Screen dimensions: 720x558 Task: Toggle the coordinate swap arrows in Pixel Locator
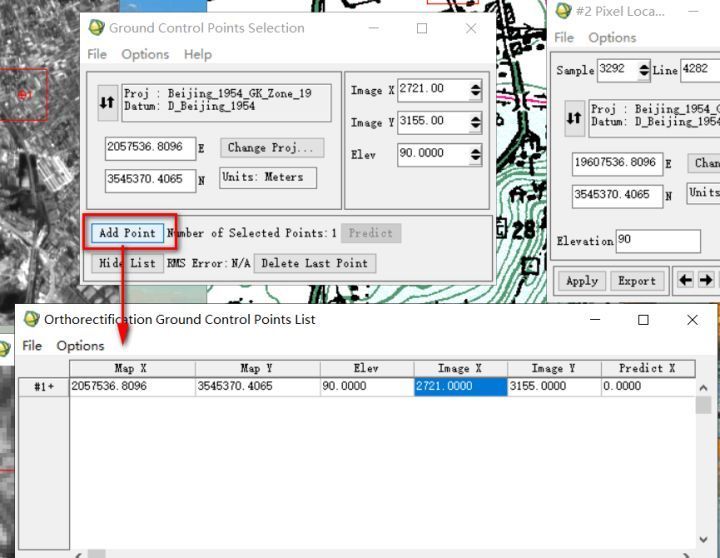click(574, 118)
